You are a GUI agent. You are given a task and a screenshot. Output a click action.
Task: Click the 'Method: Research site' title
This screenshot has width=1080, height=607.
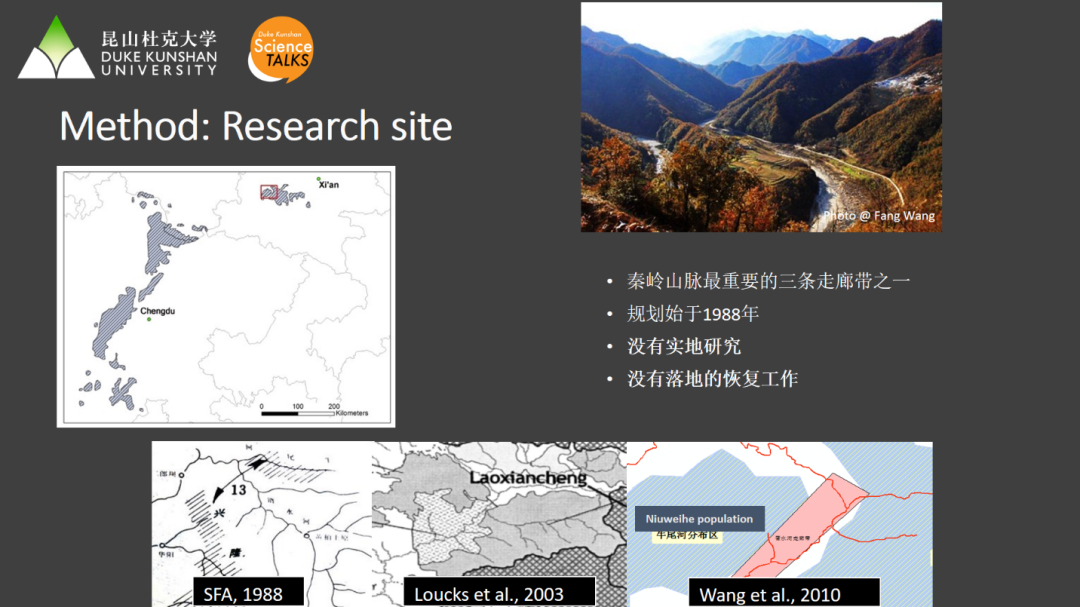click(x=256, y=127)
